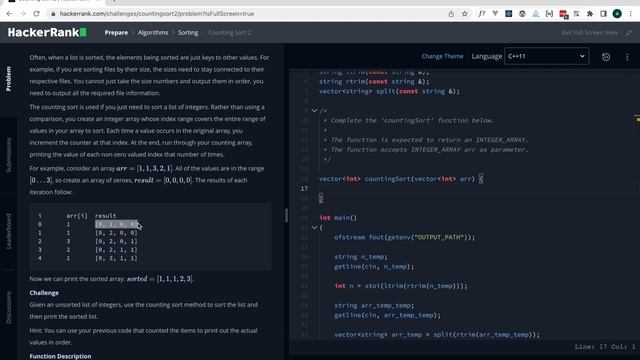Select the Leaderboard side tab
Viewport: 640px width, 360px height.
pyautogui.click(x=9, y=231)
